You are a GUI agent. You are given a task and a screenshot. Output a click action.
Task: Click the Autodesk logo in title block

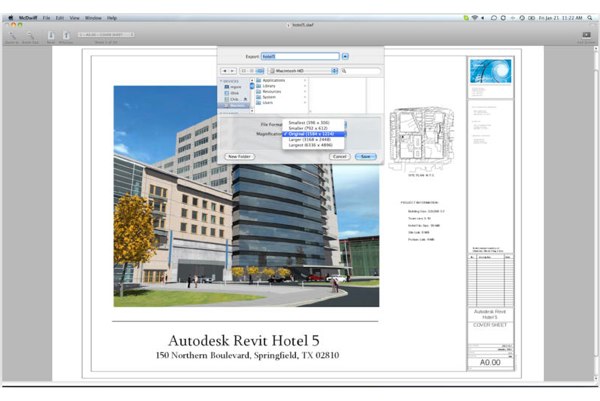point(490,71)
